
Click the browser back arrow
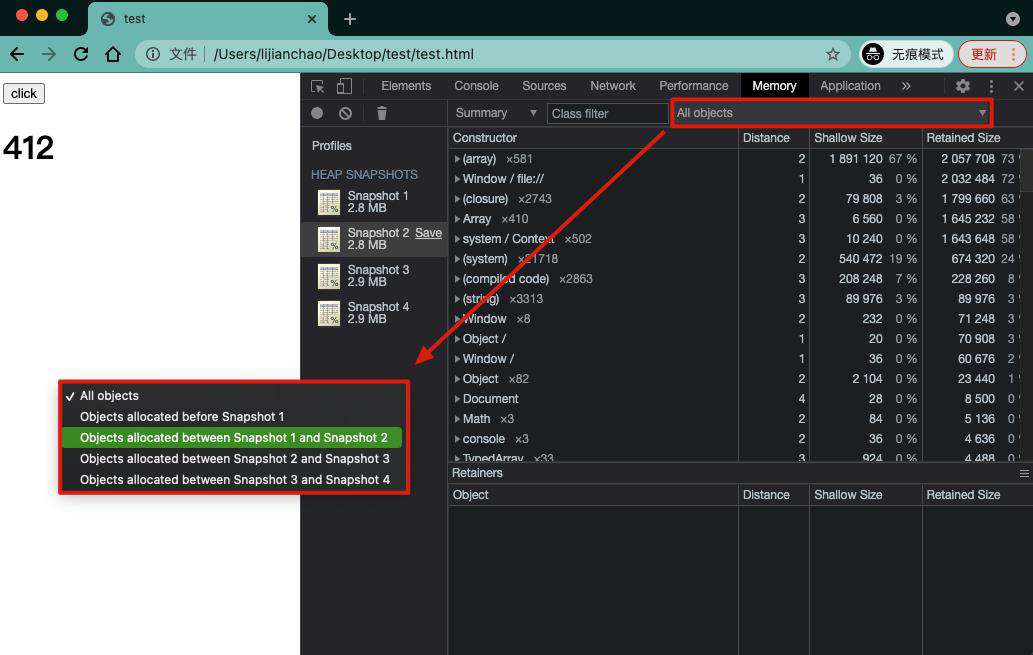pyautogui.click(x=17, y=54)
